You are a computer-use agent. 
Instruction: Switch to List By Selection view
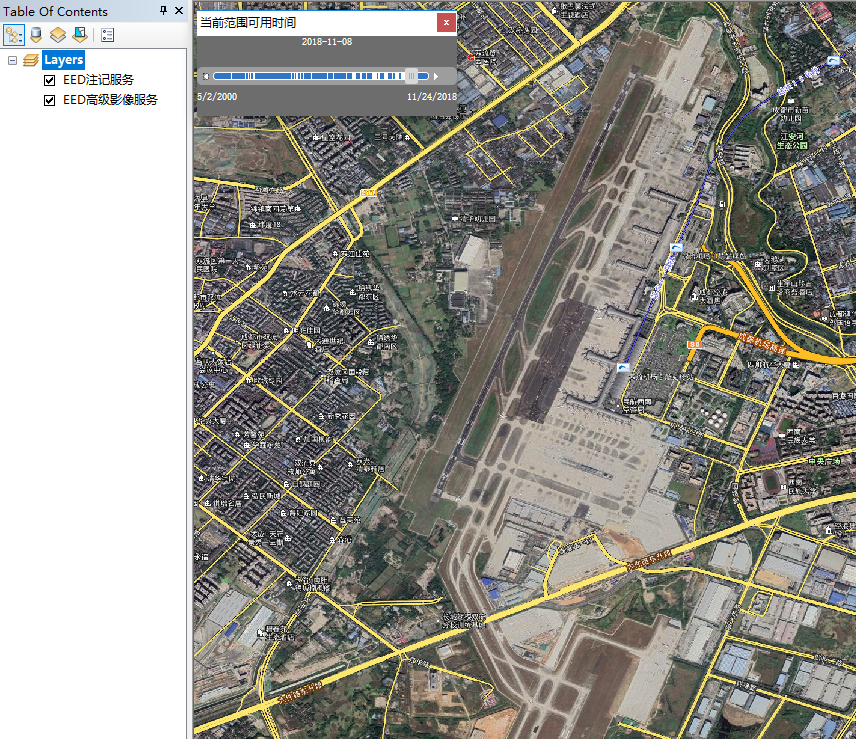78,35
